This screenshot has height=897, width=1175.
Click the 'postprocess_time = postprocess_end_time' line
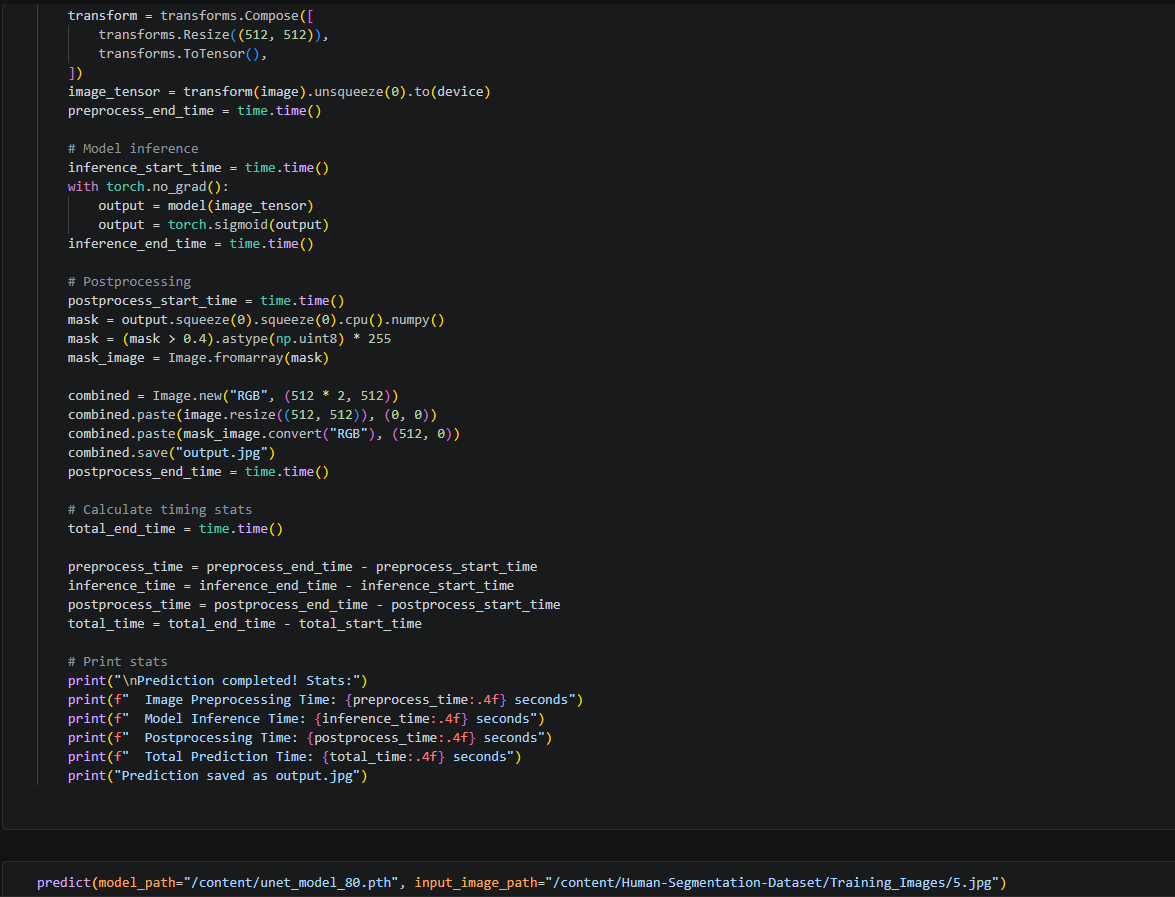coord(314,605)
